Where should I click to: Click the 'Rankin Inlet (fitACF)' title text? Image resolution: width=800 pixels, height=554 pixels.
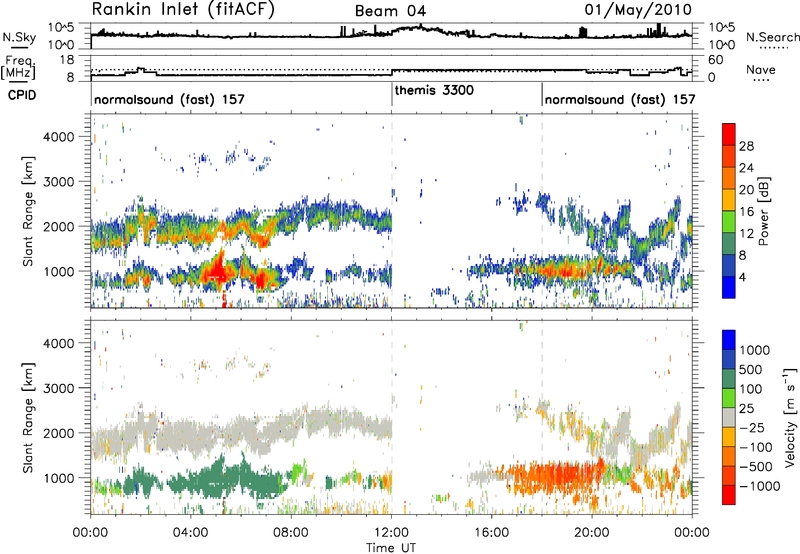click(183, 10)
